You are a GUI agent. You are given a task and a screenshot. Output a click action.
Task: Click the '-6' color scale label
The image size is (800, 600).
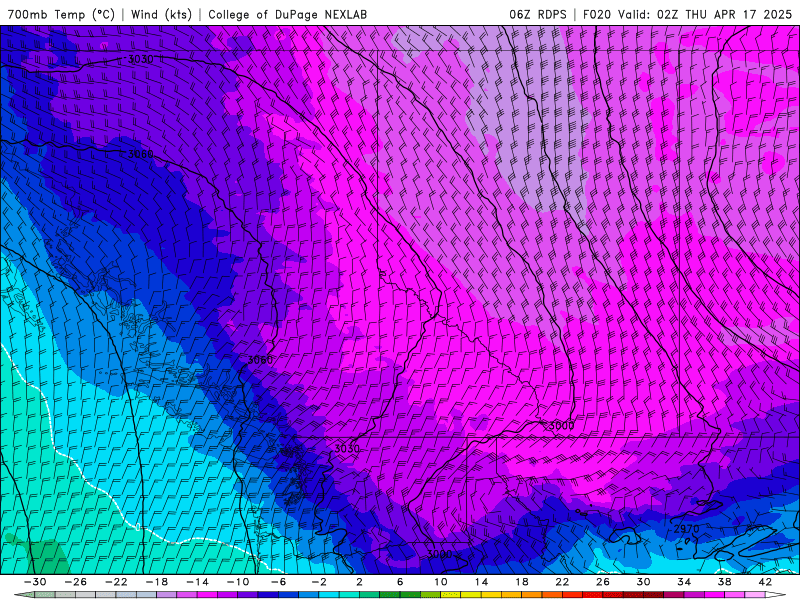coord(278,582)
